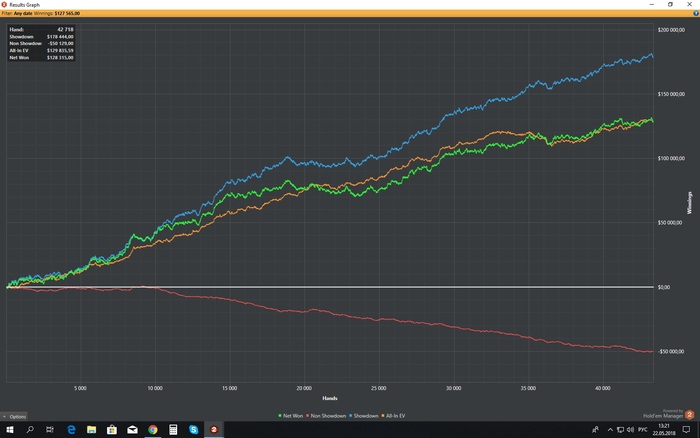
Task: Click the '$0,00' axis label
Action: pyautogui.click(x=664, y=287)
